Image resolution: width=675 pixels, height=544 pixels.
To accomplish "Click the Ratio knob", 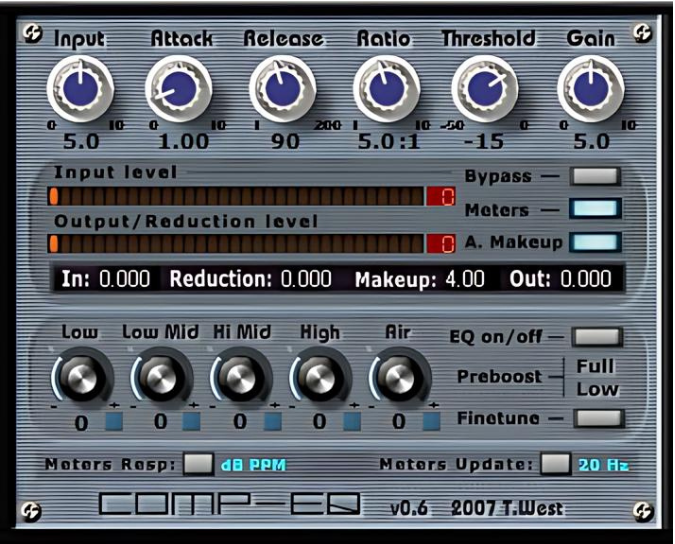I will coord(387,89).
